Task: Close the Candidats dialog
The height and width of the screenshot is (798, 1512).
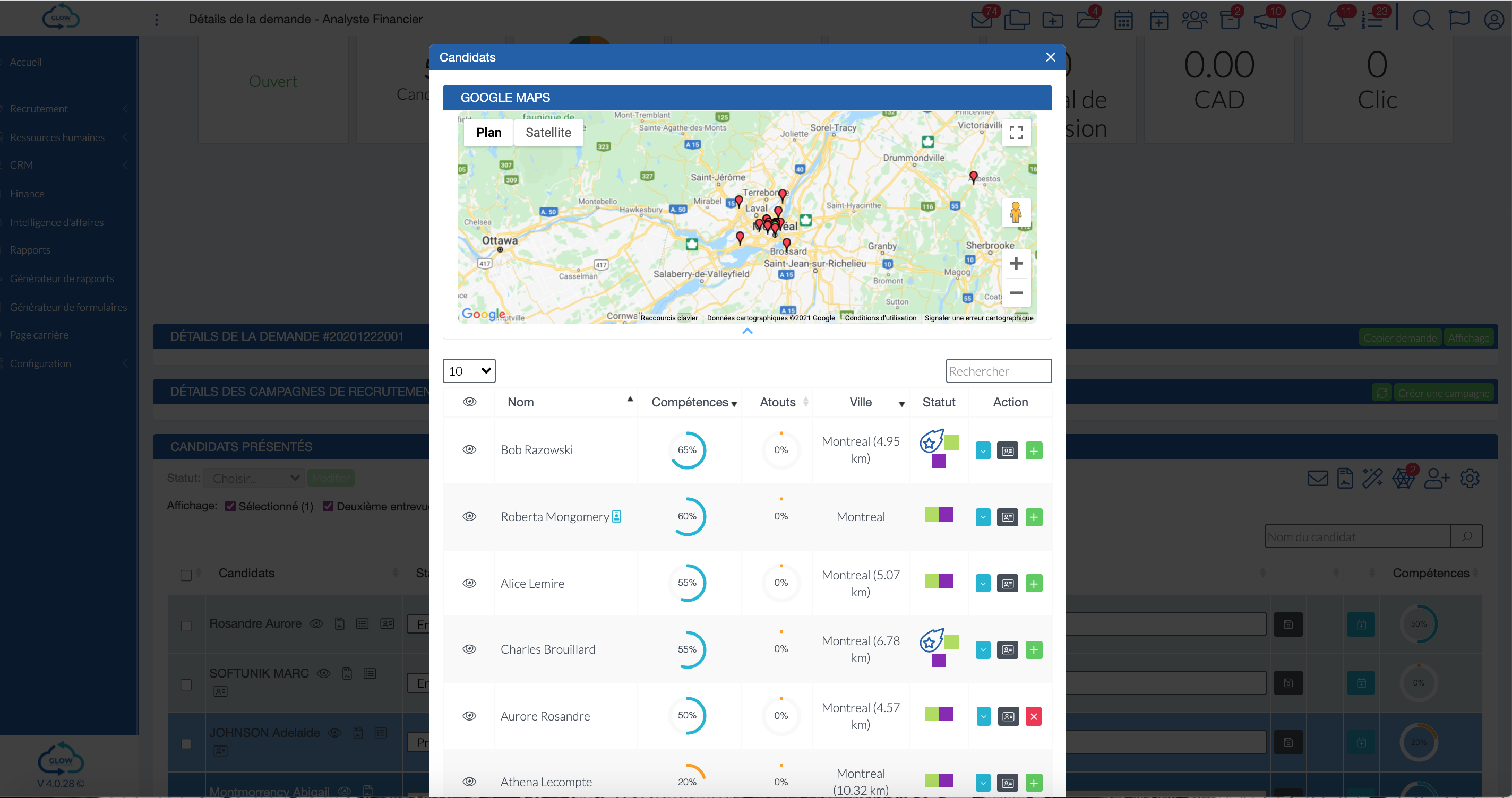Action: [1051, 57]
